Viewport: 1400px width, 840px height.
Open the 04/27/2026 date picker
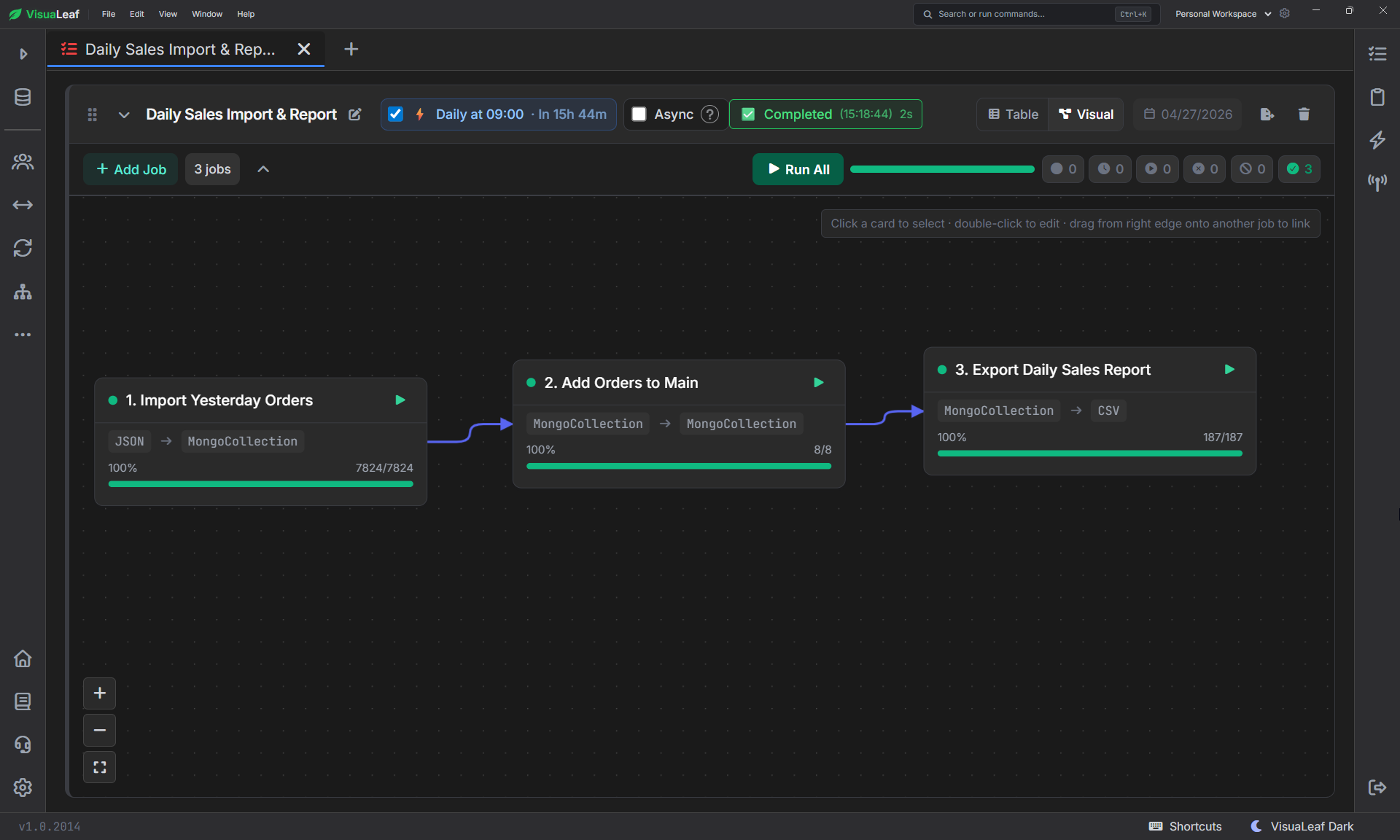1188,114
